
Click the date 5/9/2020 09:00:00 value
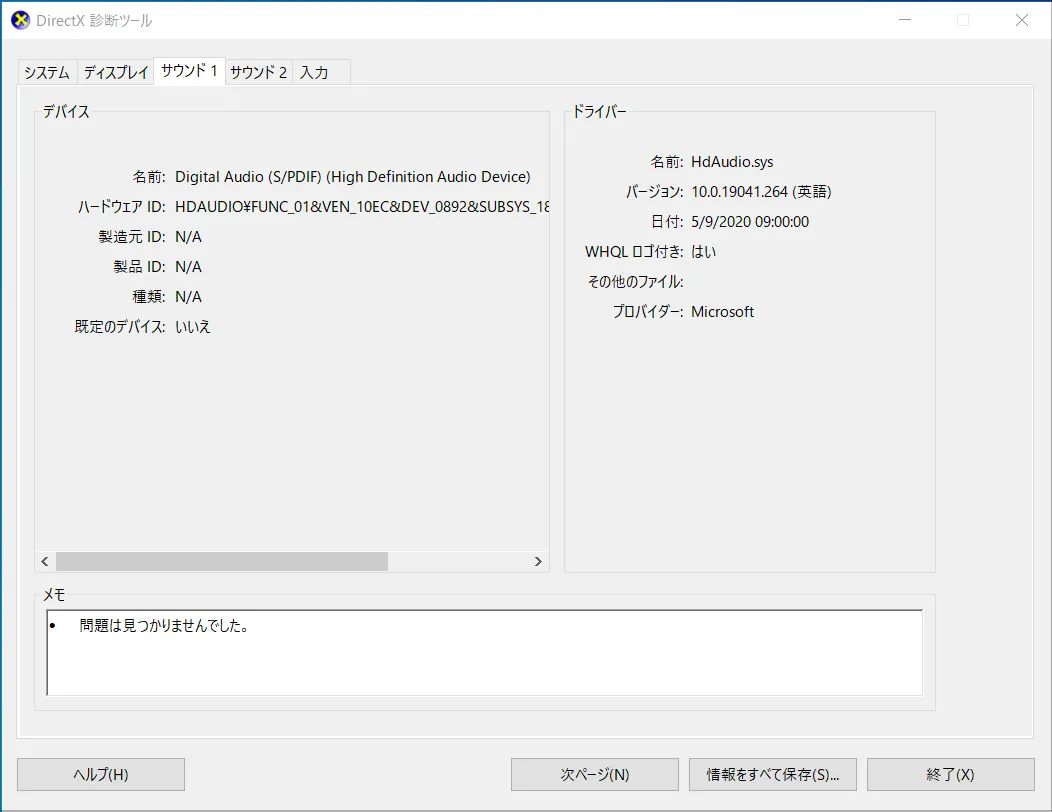point(750,222)
